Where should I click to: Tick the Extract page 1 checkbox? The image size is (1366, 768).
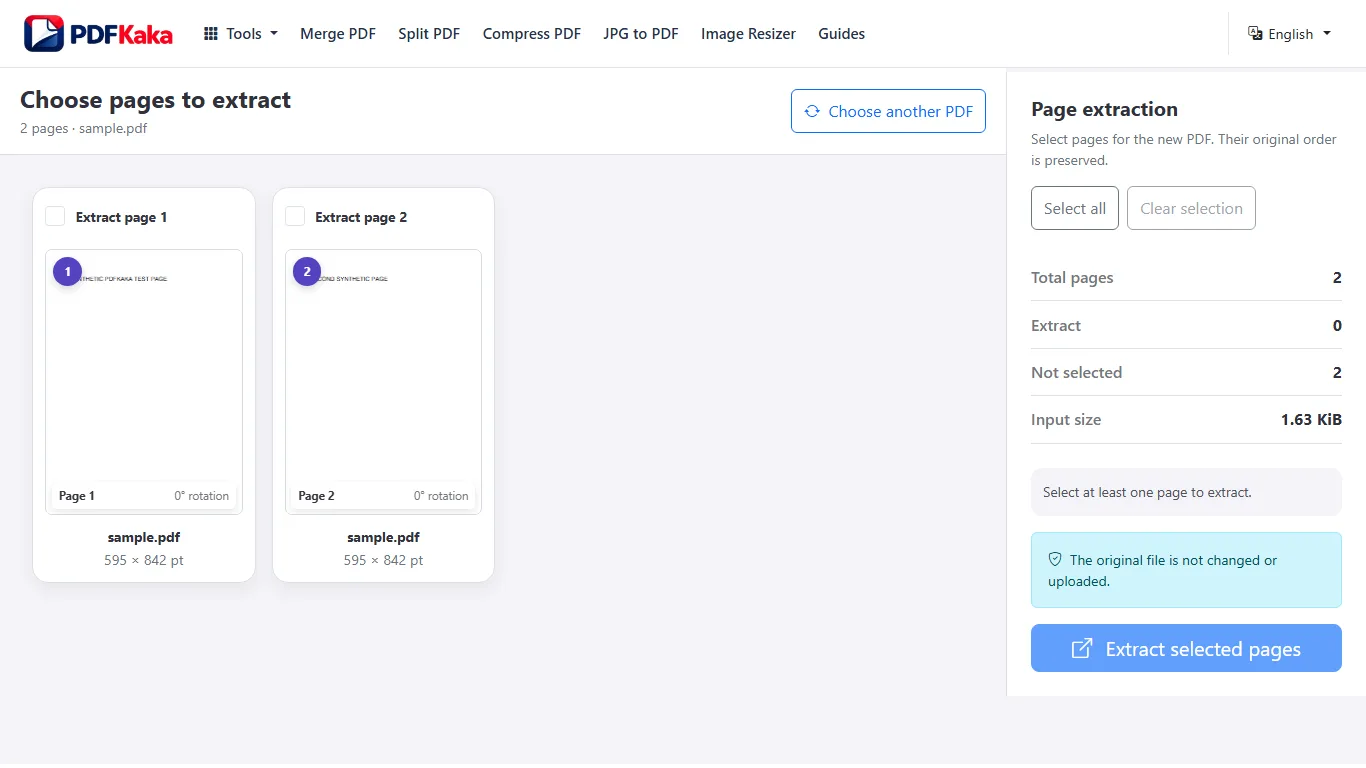(x=55, y=217)
